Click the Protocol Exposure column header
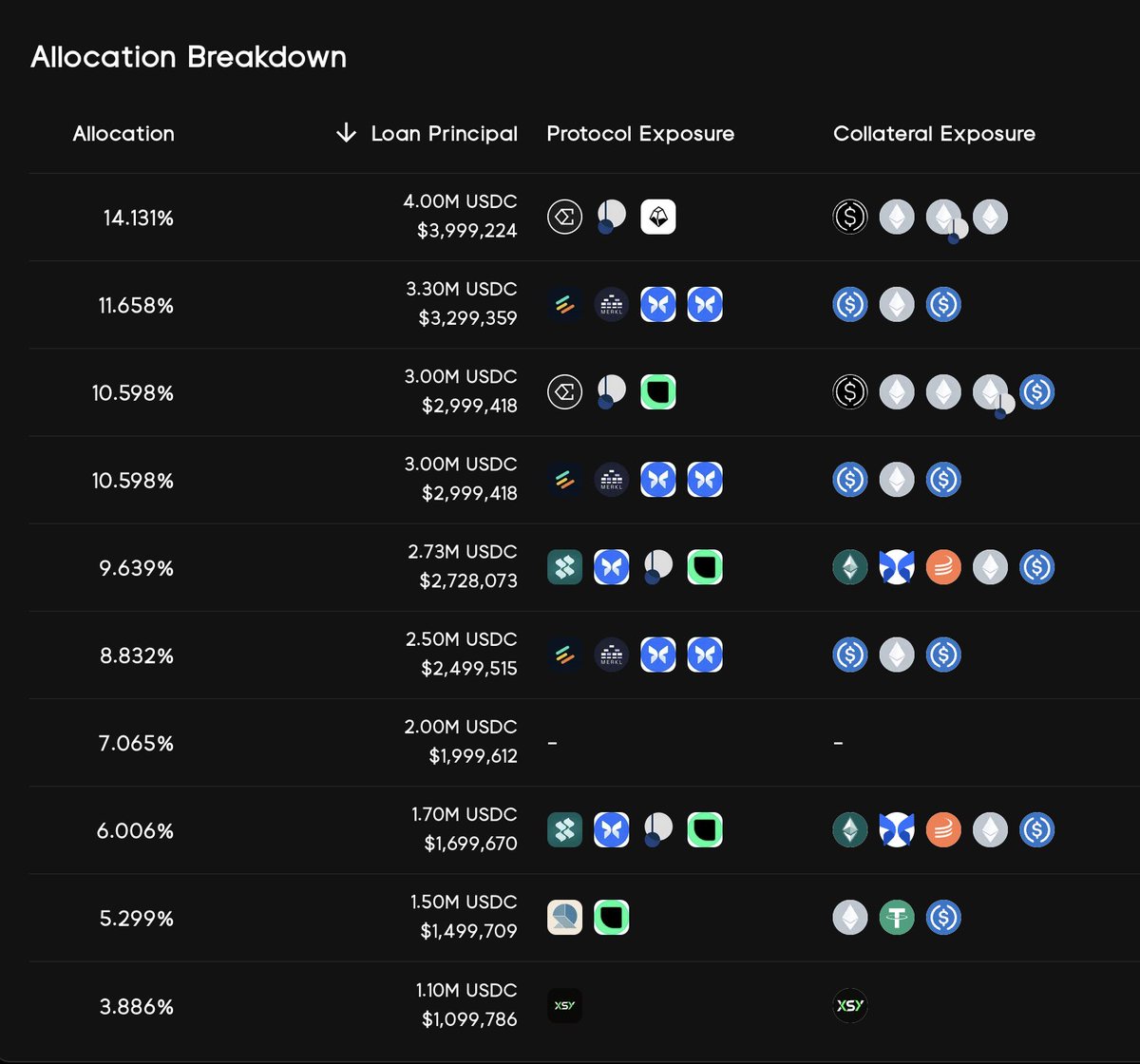 coord(640,133)
